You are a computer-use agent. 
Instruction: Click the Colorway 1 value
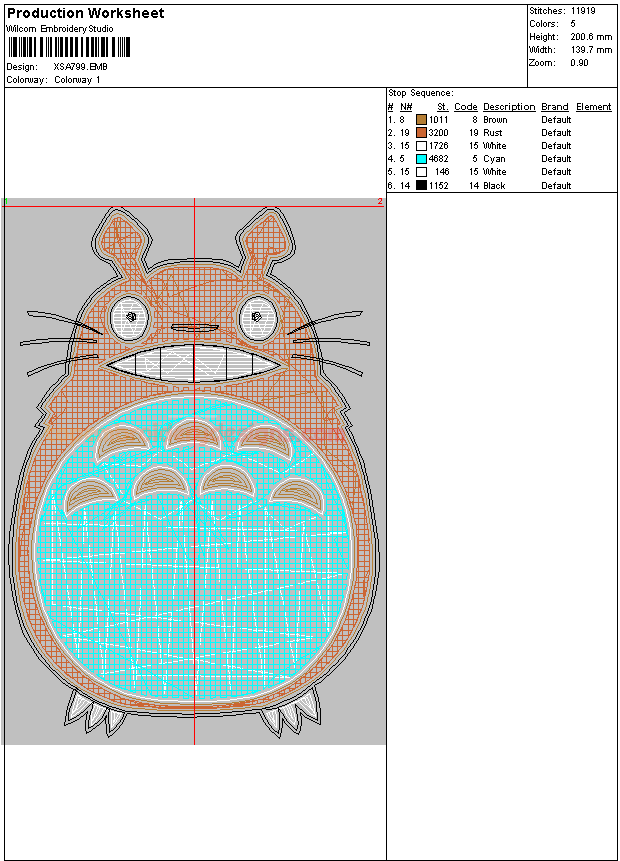(x=77, y=80)
